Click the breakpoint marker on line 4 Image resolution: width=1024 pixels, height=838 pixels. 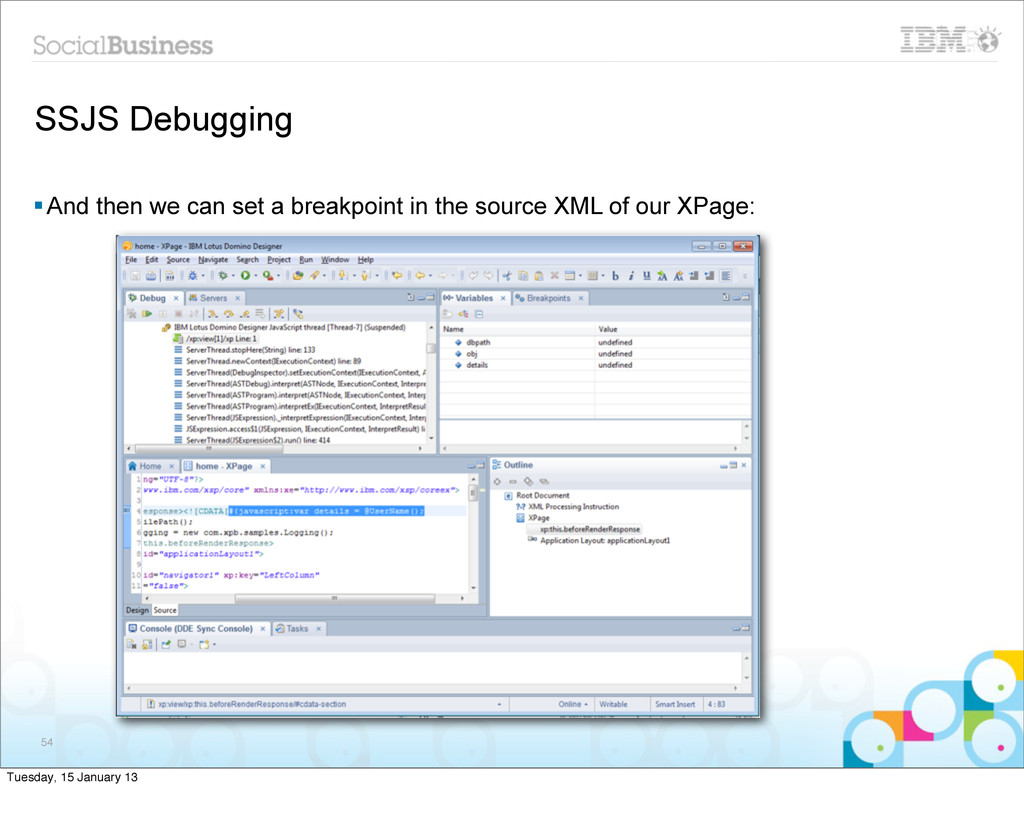click(x=127, y=511)
